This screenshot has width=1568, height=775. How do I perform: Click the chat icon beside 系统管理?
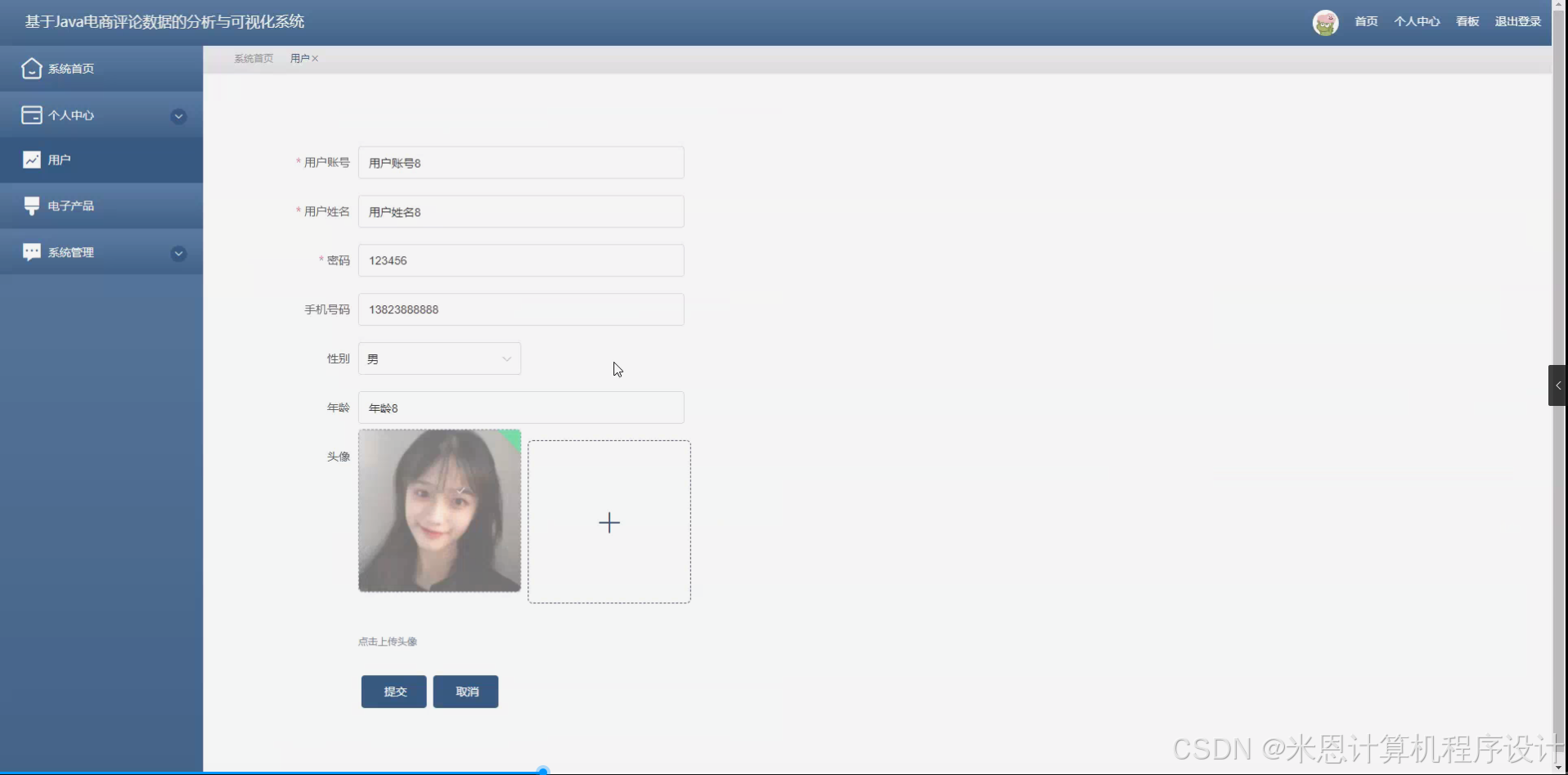tap(31, 252)
